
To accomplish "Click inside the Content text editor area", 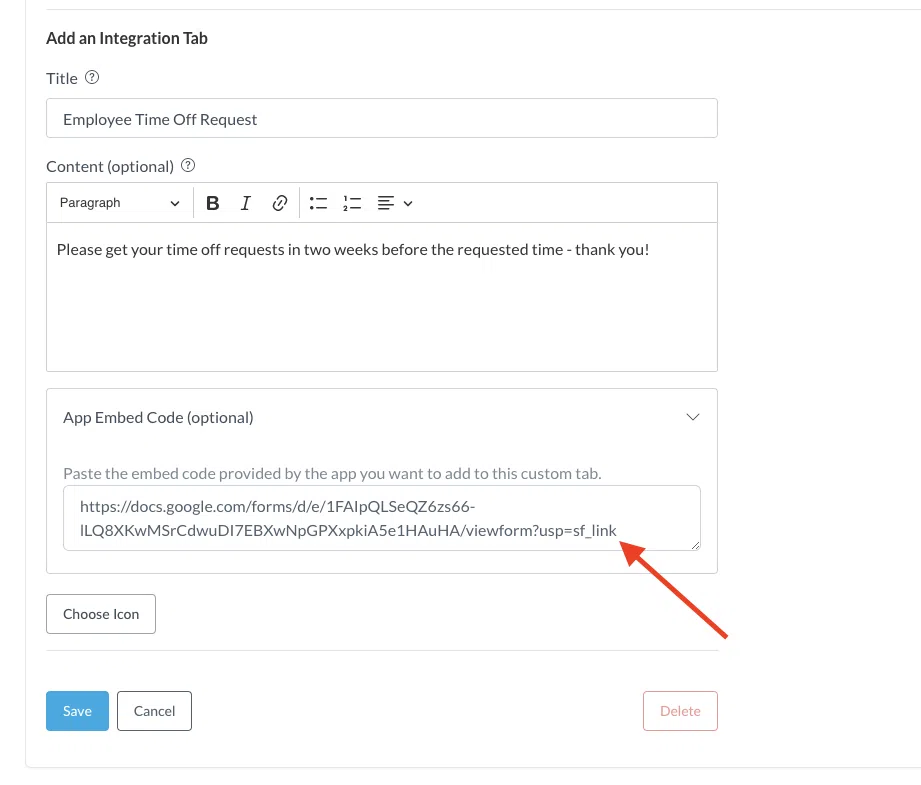I will click(381, 310).
